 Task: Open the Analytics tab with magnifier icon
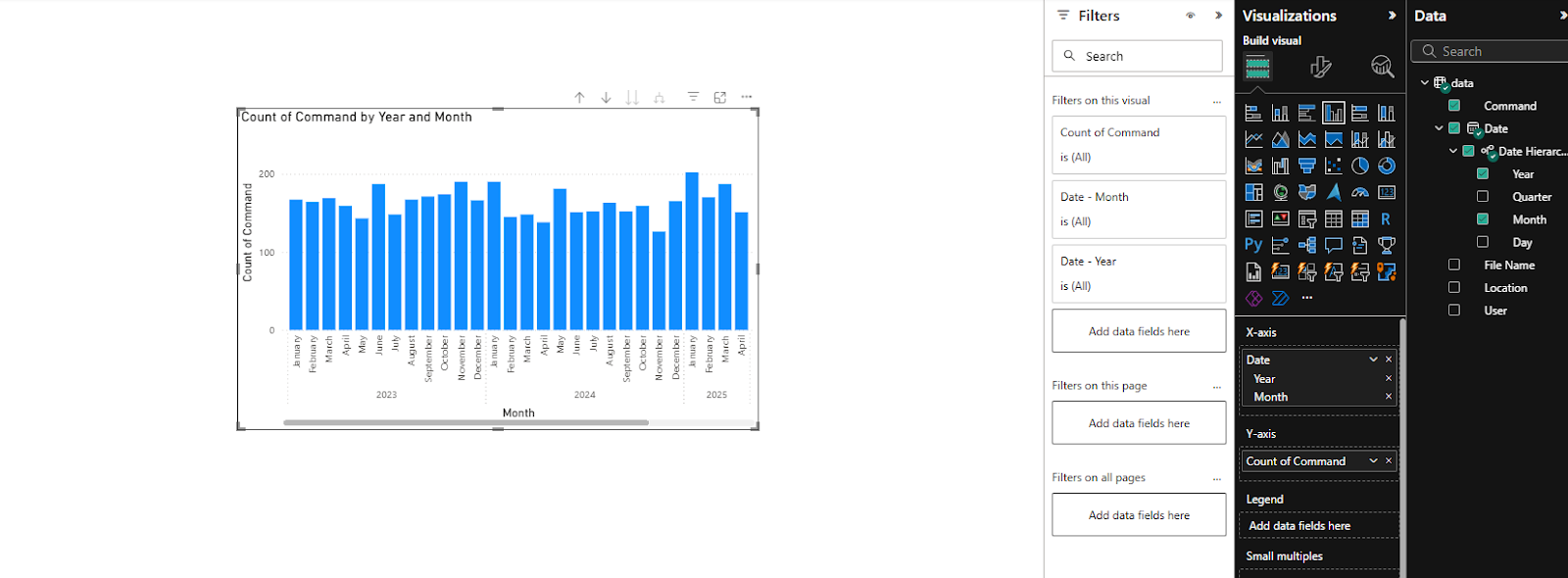(x=1382, y=67)
